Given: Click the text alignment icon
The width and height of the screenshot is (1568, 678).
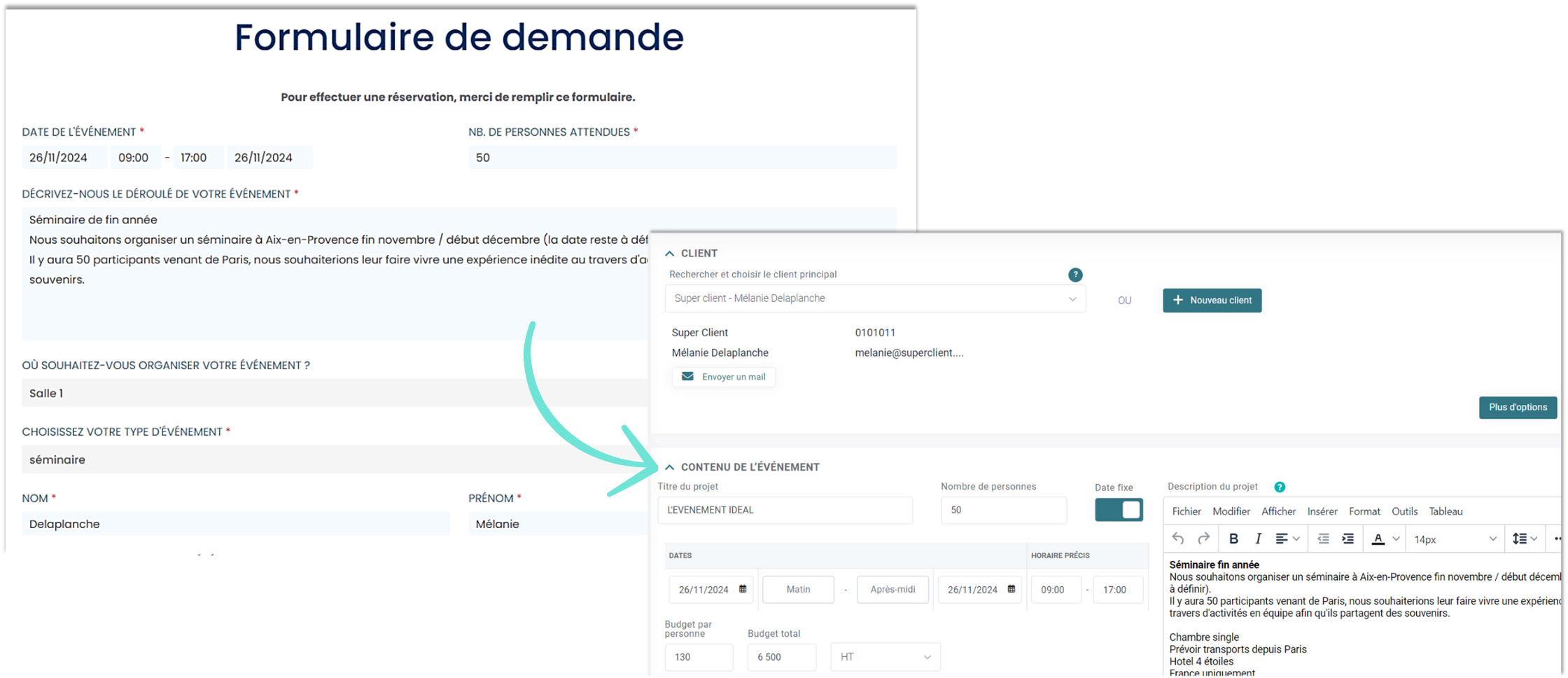Looking at the screenshot, I should (1282, 539).
